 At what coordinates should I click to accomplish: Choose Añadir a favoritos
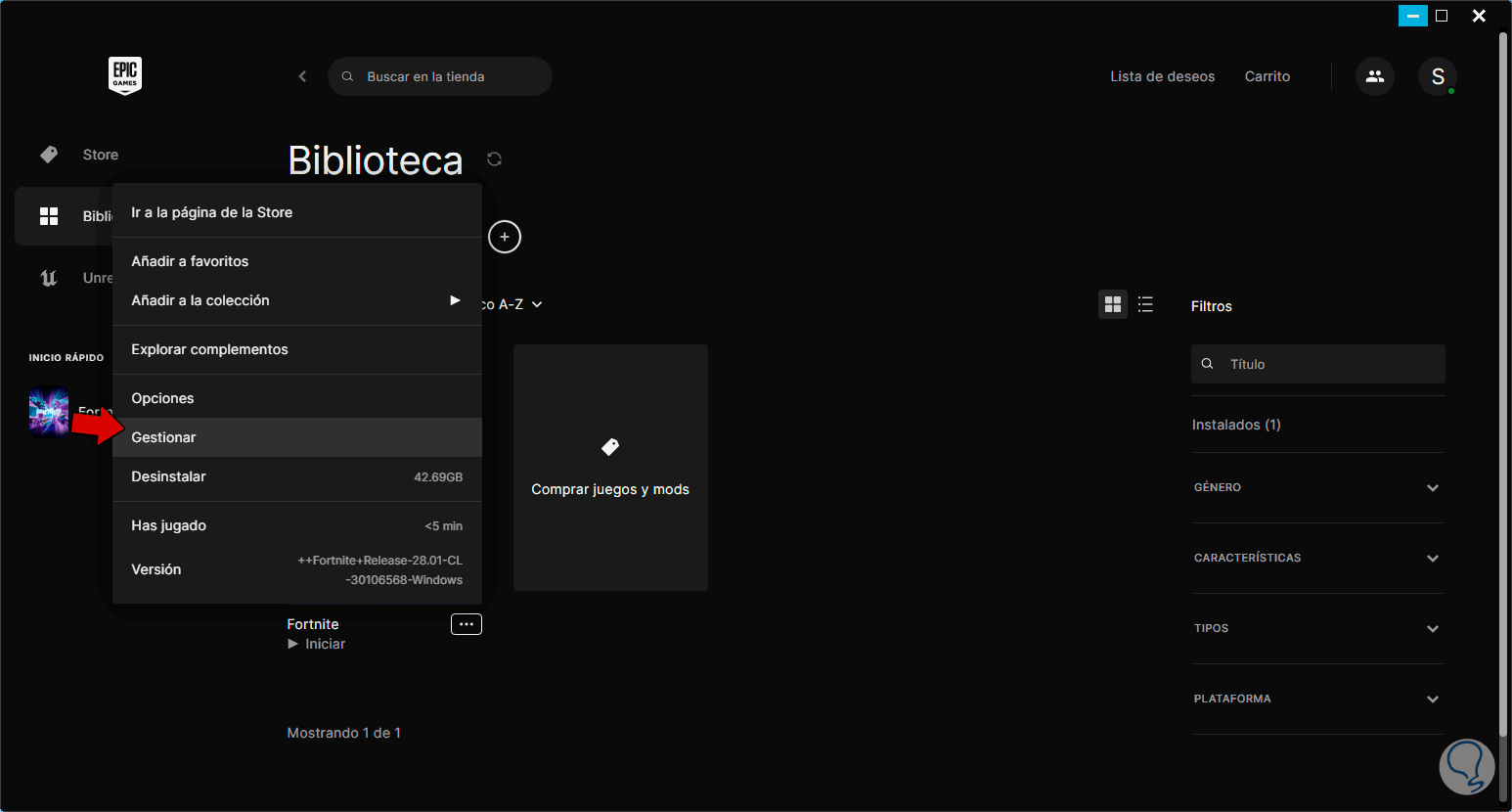[297, 261]
